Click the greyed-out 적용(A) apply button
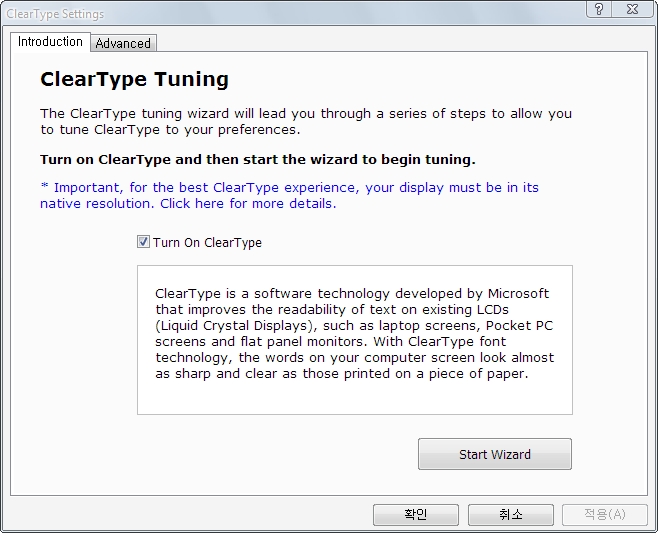 [605, 515]
